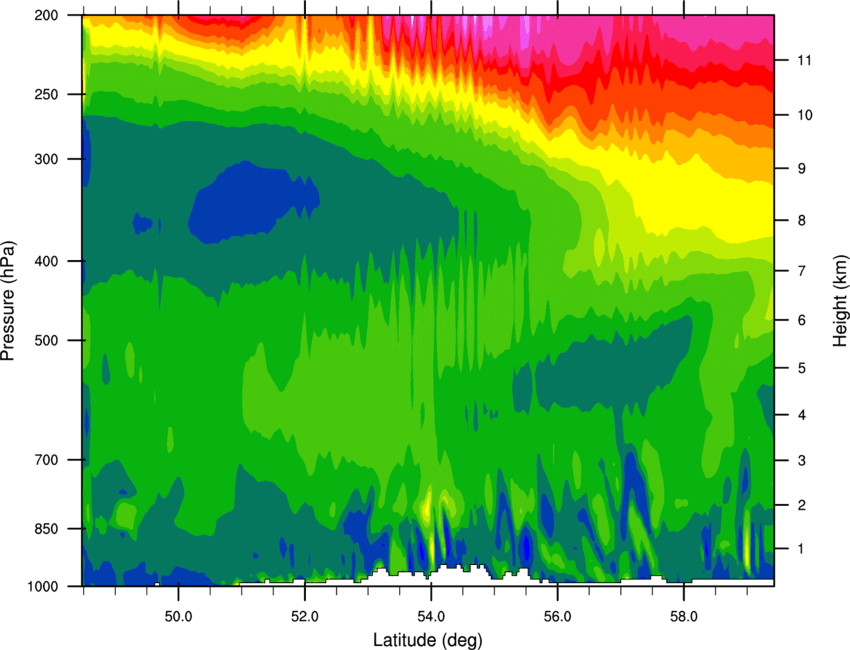Viewport: 850px width, 650px height.
Task: Pick the 1 km height label
Action: (x=802, y=549)
